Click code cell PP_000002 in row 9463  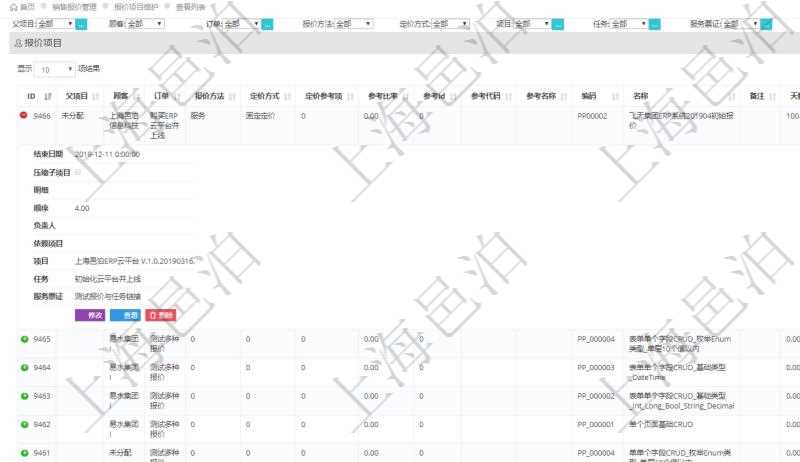596,396
